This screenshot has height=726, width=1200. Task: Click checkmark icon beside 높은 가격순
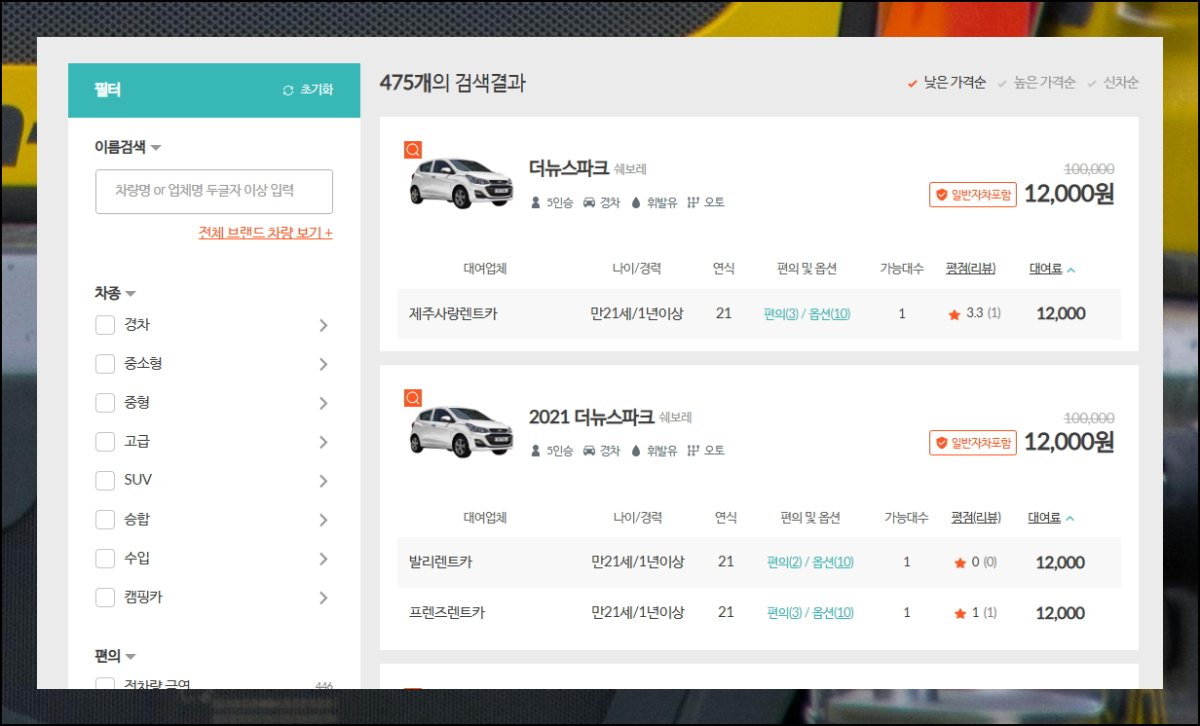[1002, 84]
